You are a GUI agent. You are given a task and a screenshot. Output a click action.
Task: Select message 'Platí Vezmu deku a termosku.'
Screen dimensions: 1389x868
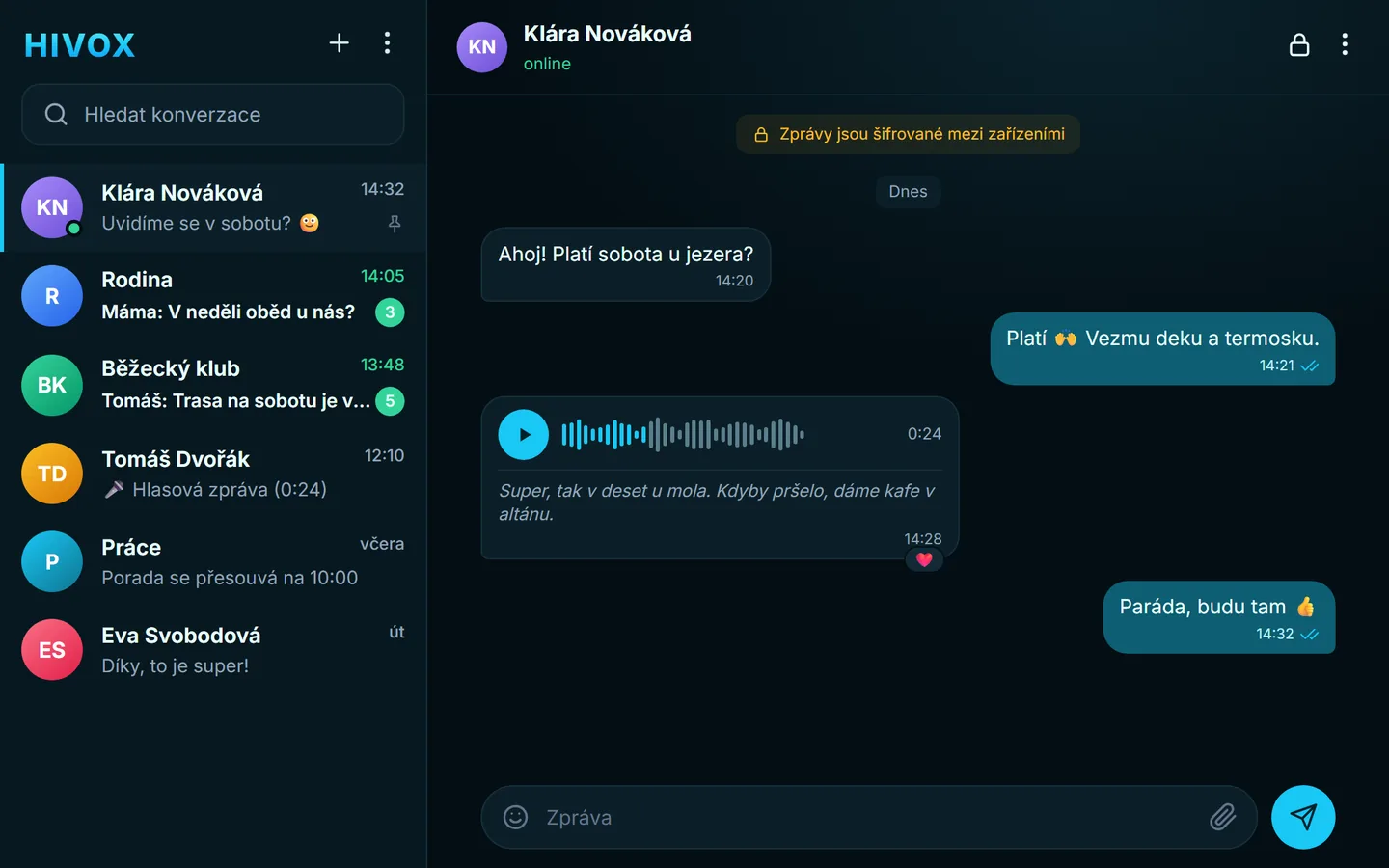pos(1162,348)
